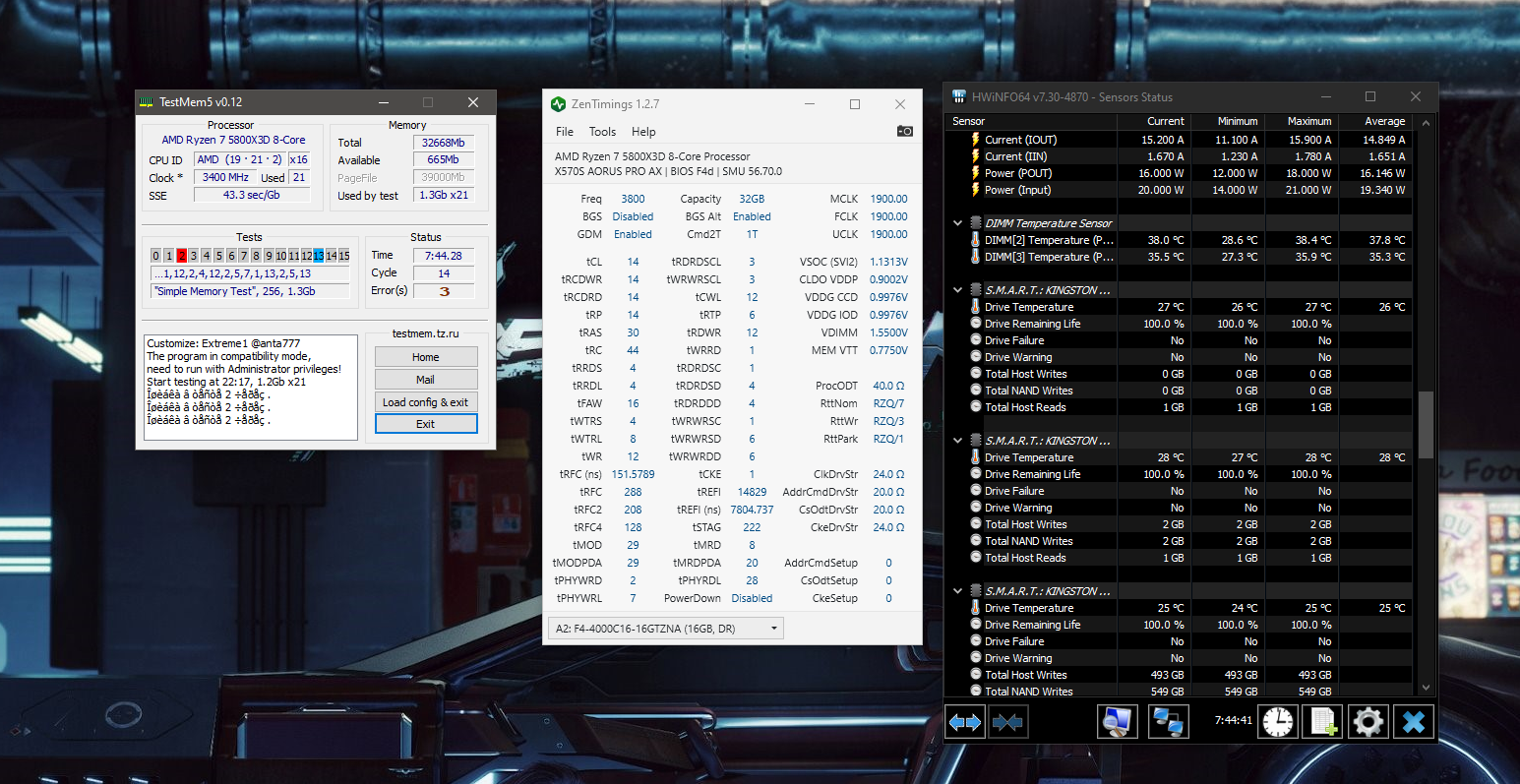The width and height of the screenshot is (1520, 784).
Task: Click thermometer icon of the 25 °C Drive Temperature row
Action: pos(975,608)
